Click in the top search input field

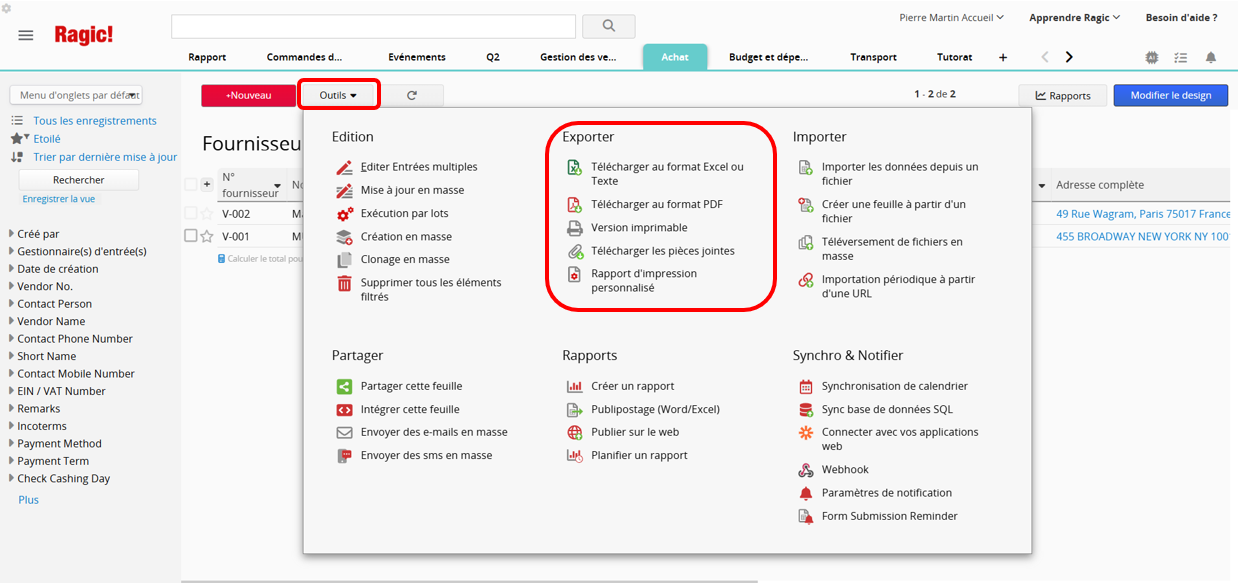click(373, 26)
